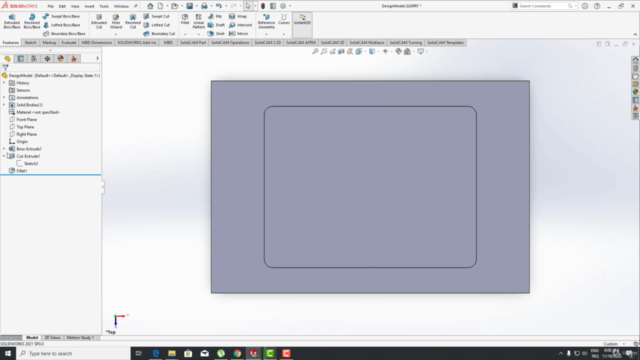Click Zoom to Fit in view toolbar
The width and height of the screenshot is (640, 360).
pos(315,51)
